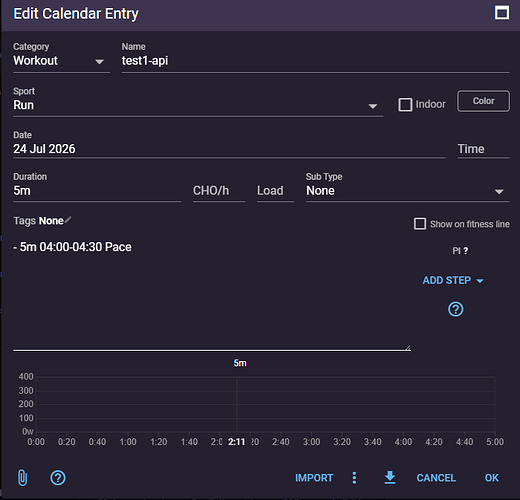The image size is (520, 500).
Task: Click the 2:11 marker on the chart
Action: (x=237, y=442)
